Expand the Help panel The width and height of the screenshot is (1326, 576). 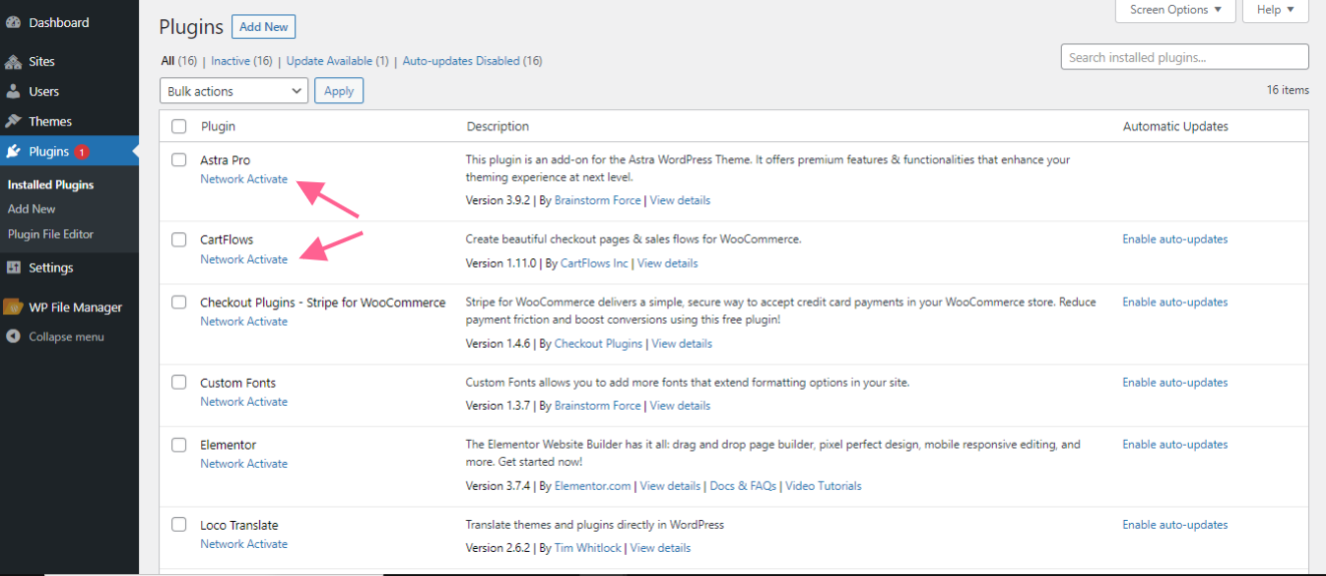[x=1275, y=10]
